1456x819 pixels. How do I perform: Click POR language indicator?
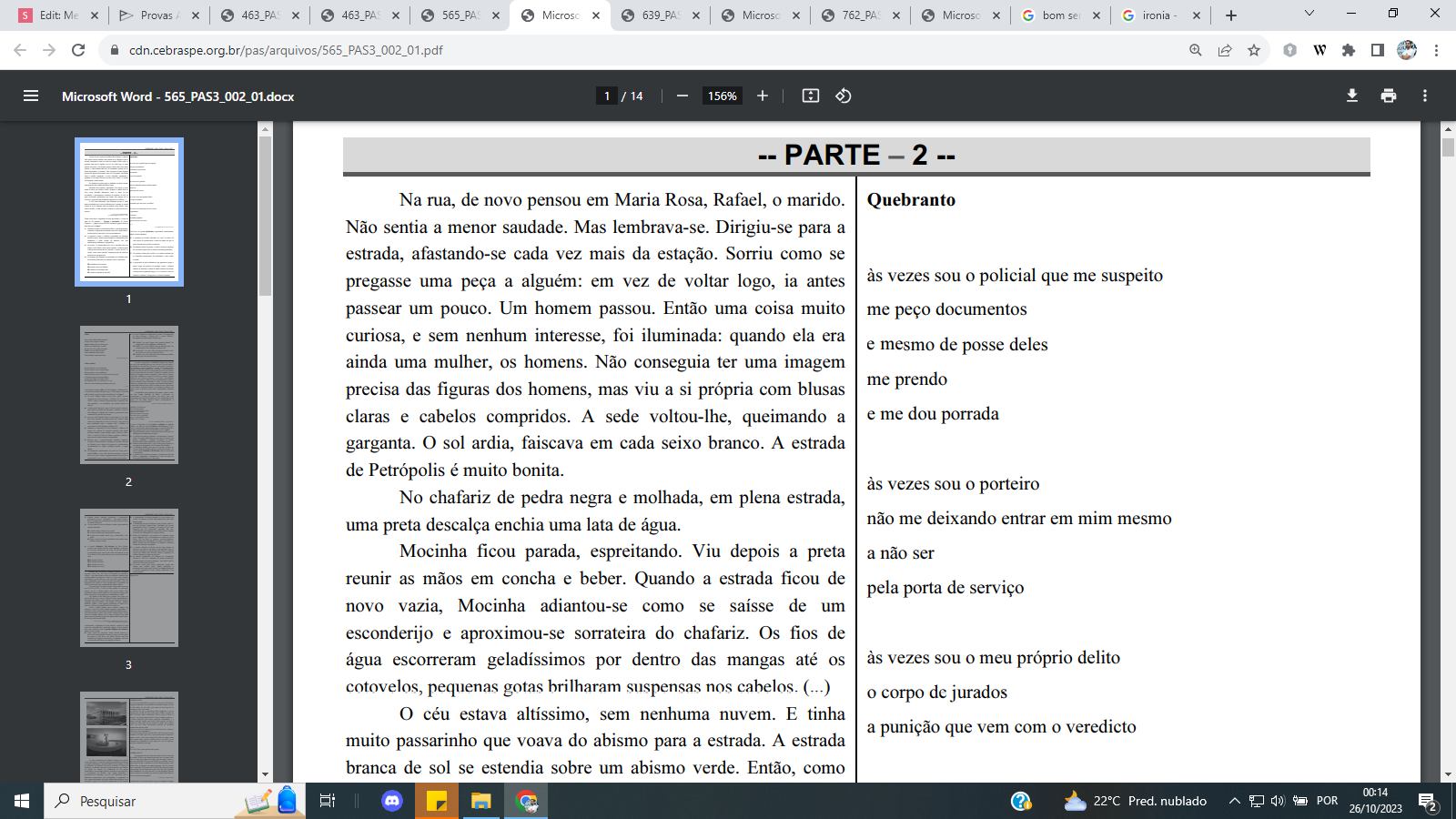tap(1327, 801)
